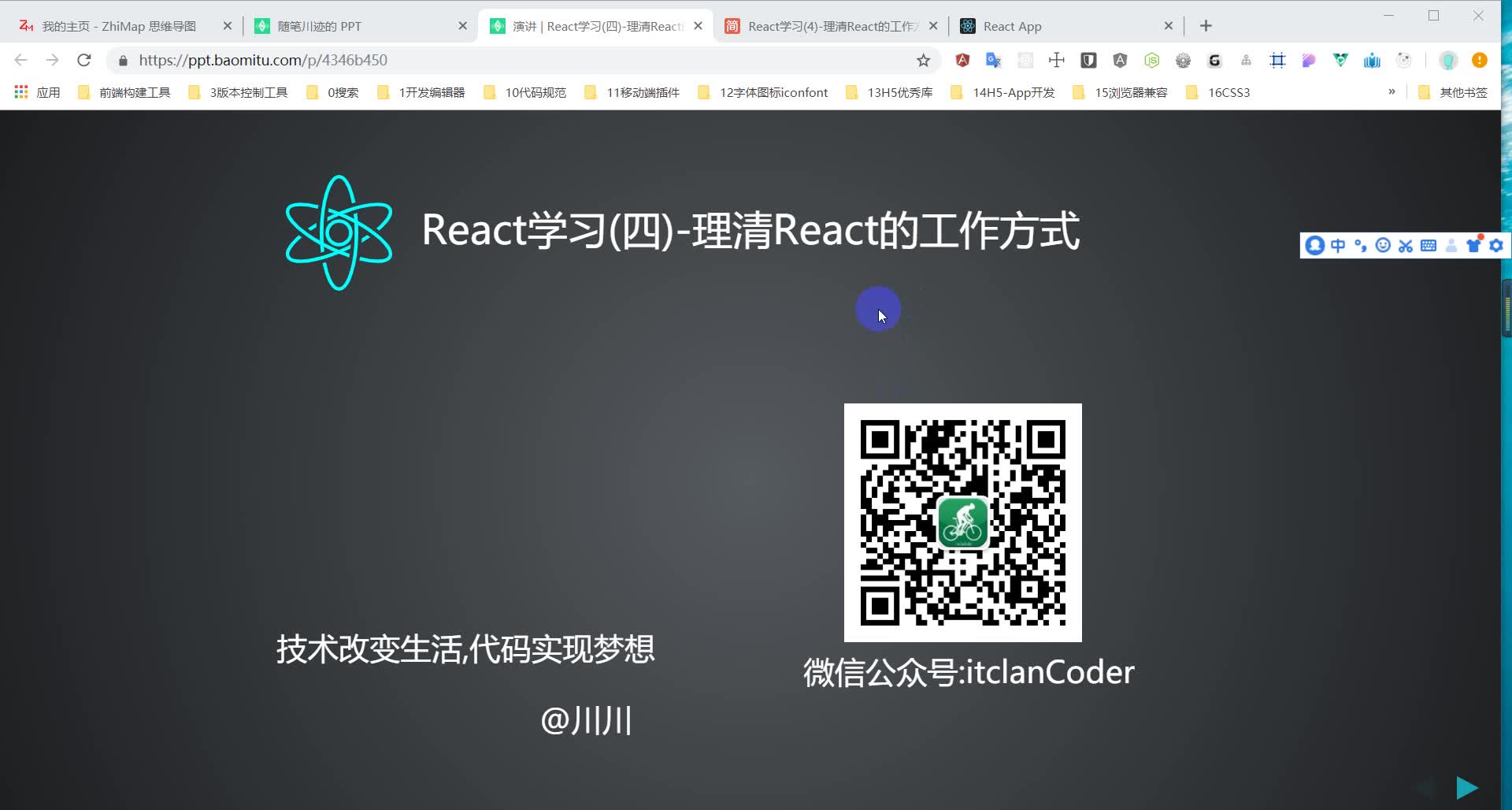
Task: Switch to the ZhiMap 思维导图 tab
Action: pyautogui.click(x=118, y=26)
